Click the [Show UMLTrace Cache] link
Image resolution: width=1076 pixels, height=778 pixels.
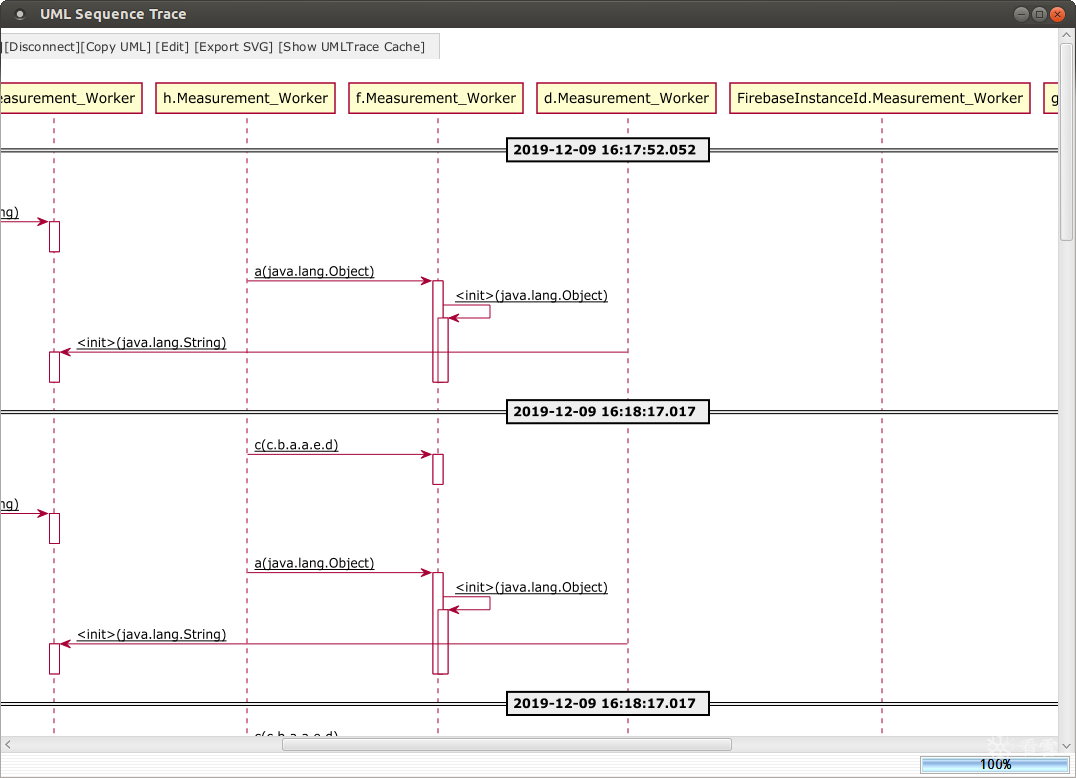pos(351,47)
